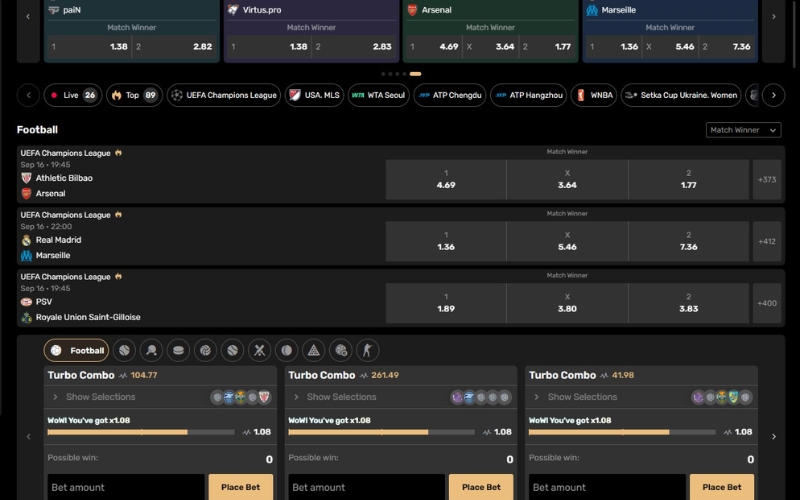Choose the table tennis paddle sport icon

(x=152, y=351)
